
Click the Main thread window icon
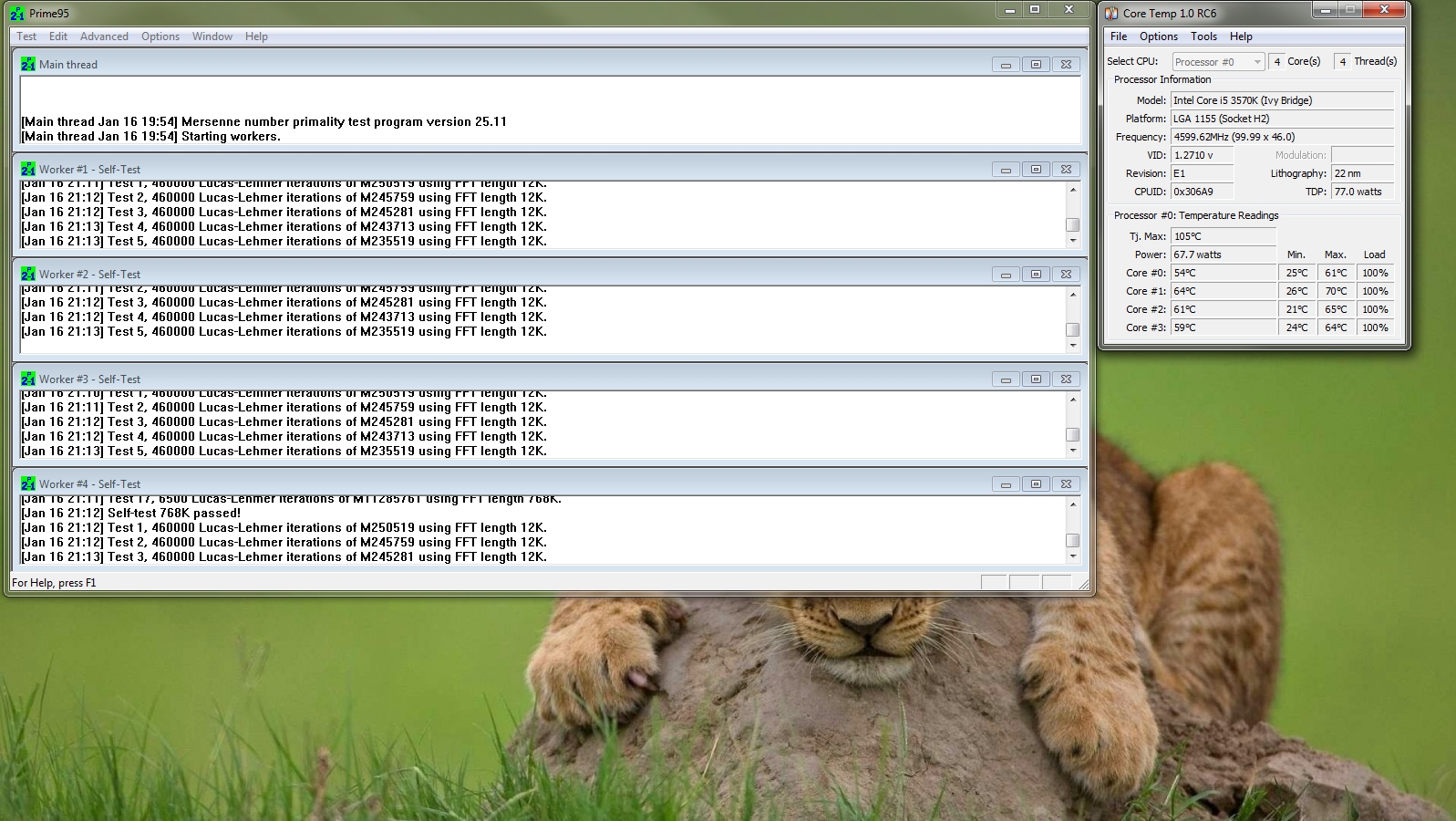click(x=28, y=65)
